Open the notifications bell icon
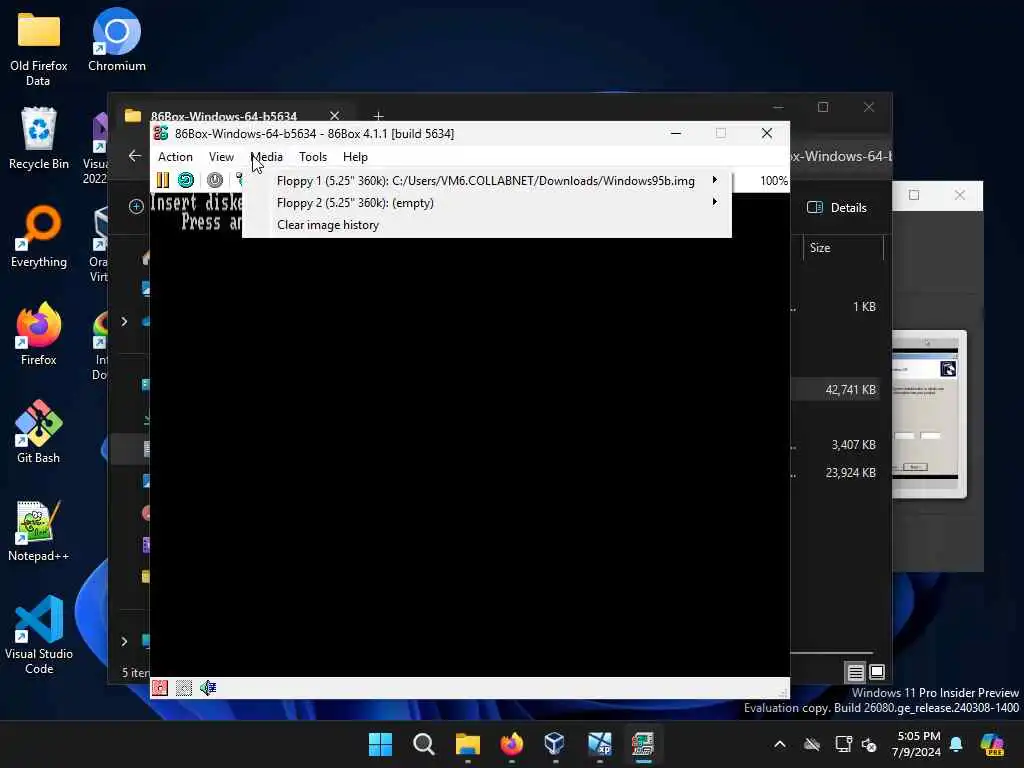 (956, 744)
